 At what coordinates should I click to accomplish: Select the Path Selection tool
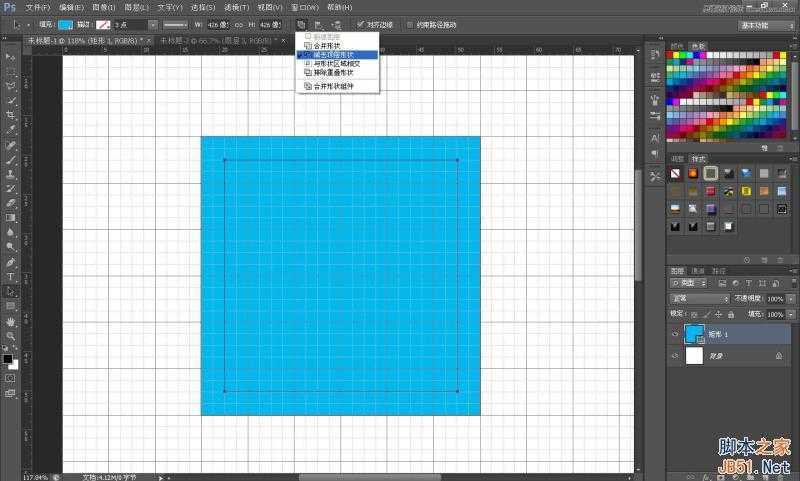click(x=10, y=292)
